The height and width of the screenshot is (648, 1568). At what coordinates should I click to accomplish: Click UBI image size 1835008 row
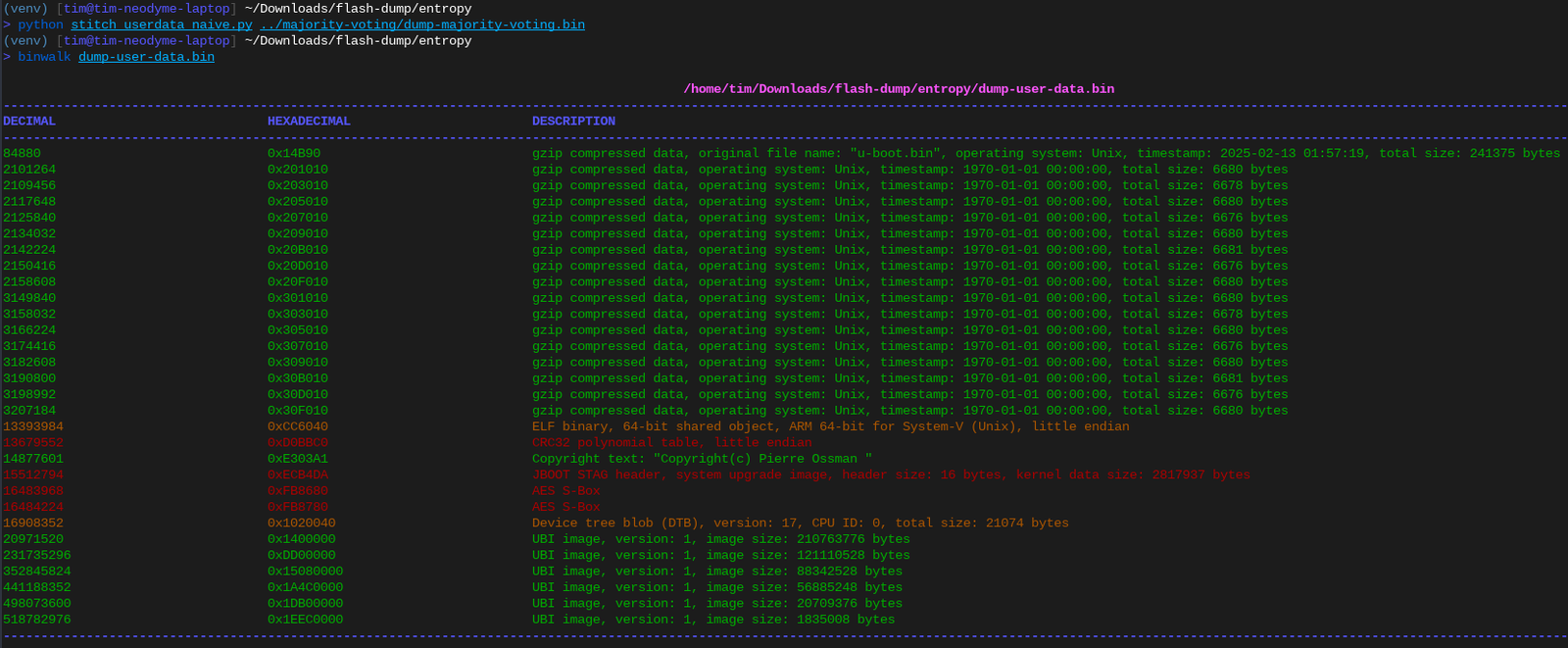pyautogui.click(x=713, y=620)
